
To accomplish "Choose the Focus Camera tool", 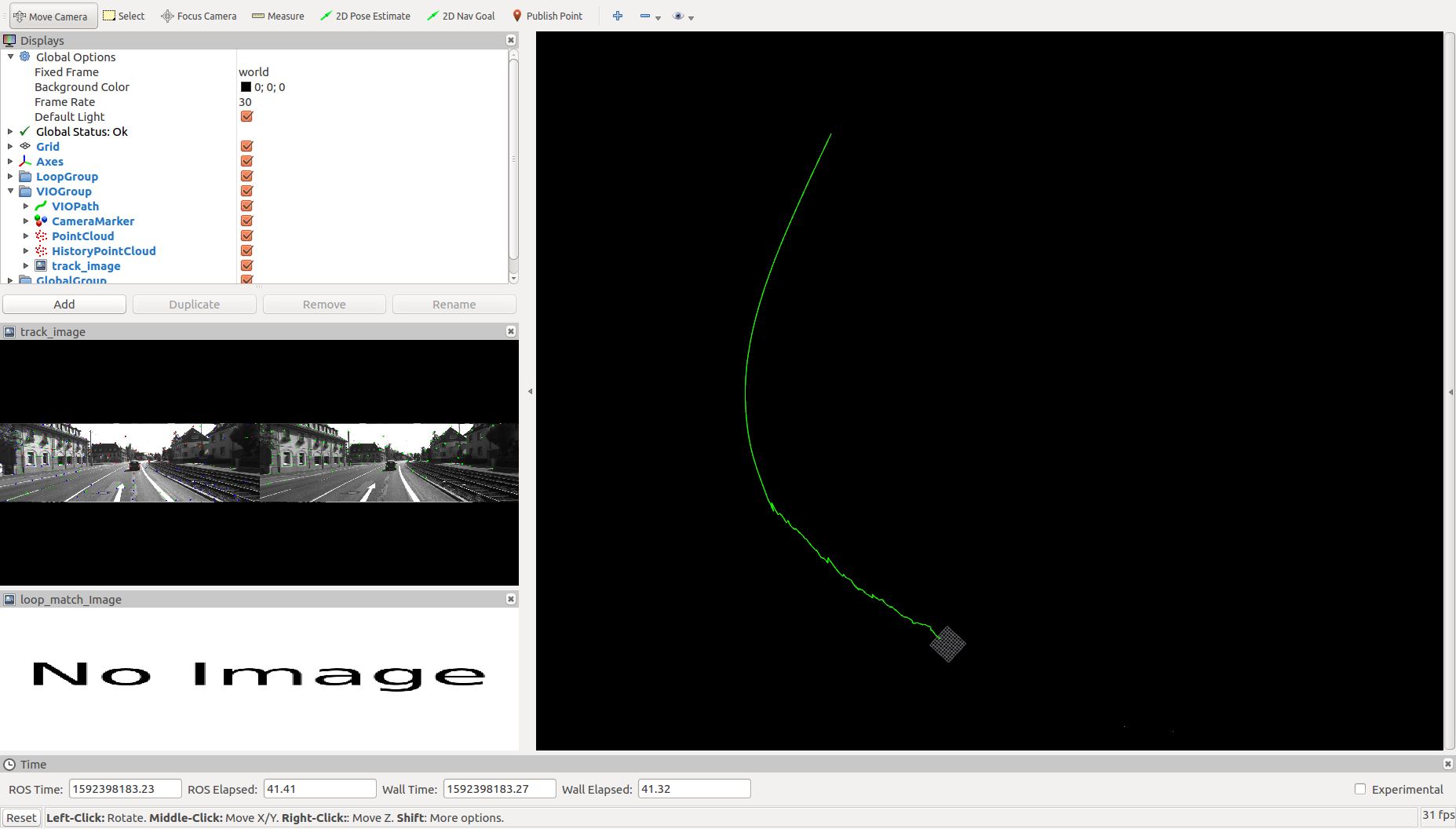I will pyautogui.click(x=199, y=16).
